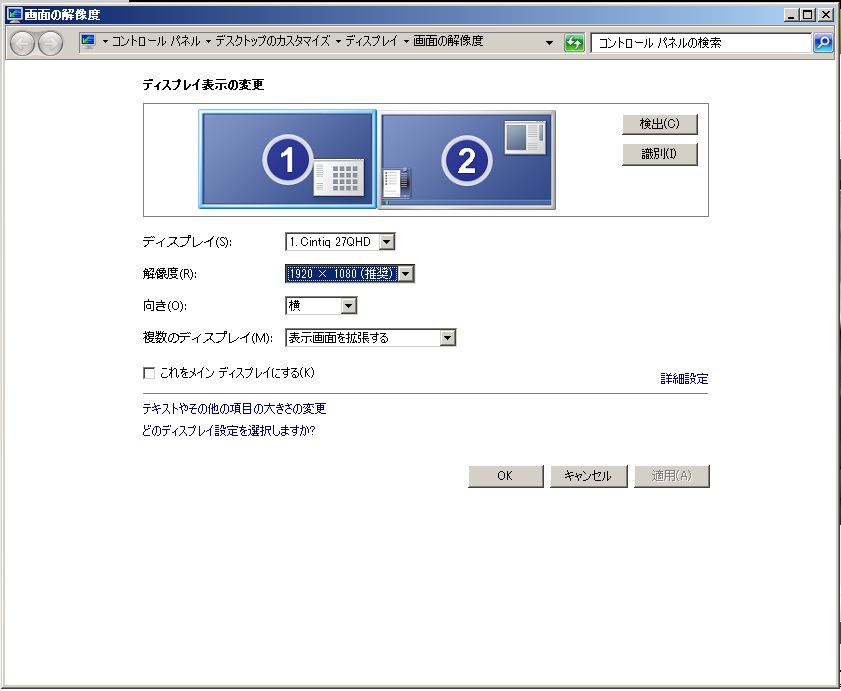Click ディスプレイ breadcrumb in address bar

(x=372, y=41)
